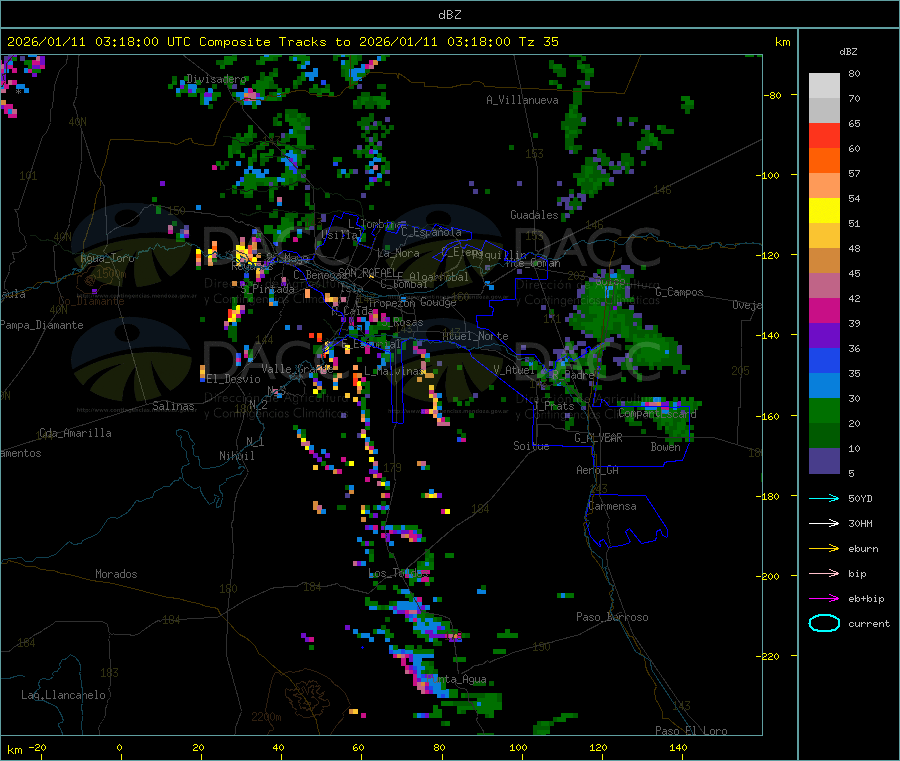This screenshot has height=761, width=900.
Task: Select the 35 dBZ blue color swatch
Action: coord(824,360)
